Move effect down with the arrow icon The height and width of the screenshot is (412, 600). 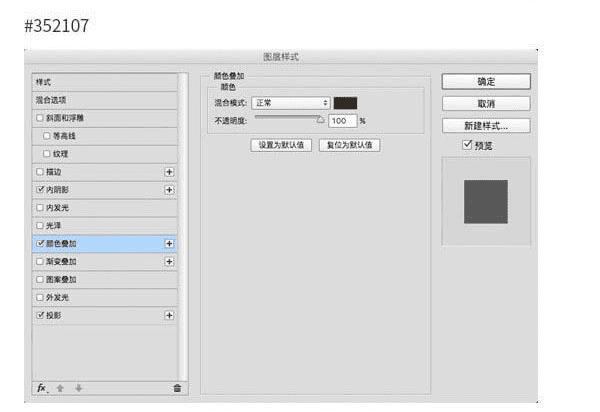78,388
